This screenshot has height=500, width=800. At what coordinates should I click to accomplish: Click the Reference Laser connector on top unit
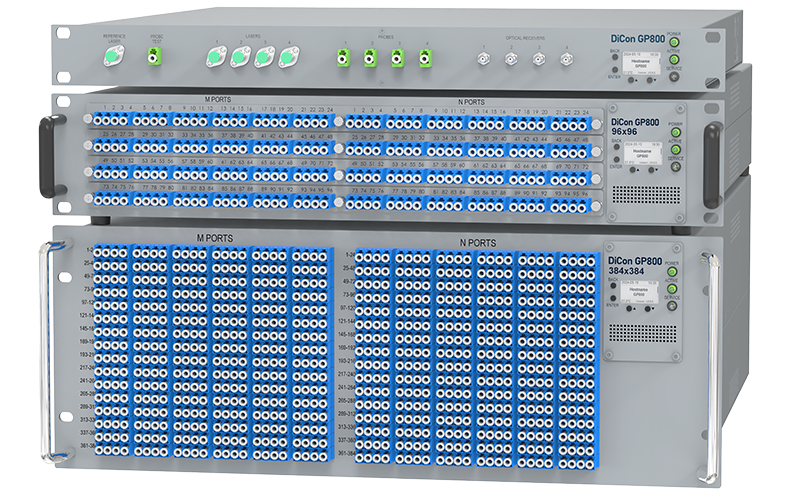tap(113, 56)
